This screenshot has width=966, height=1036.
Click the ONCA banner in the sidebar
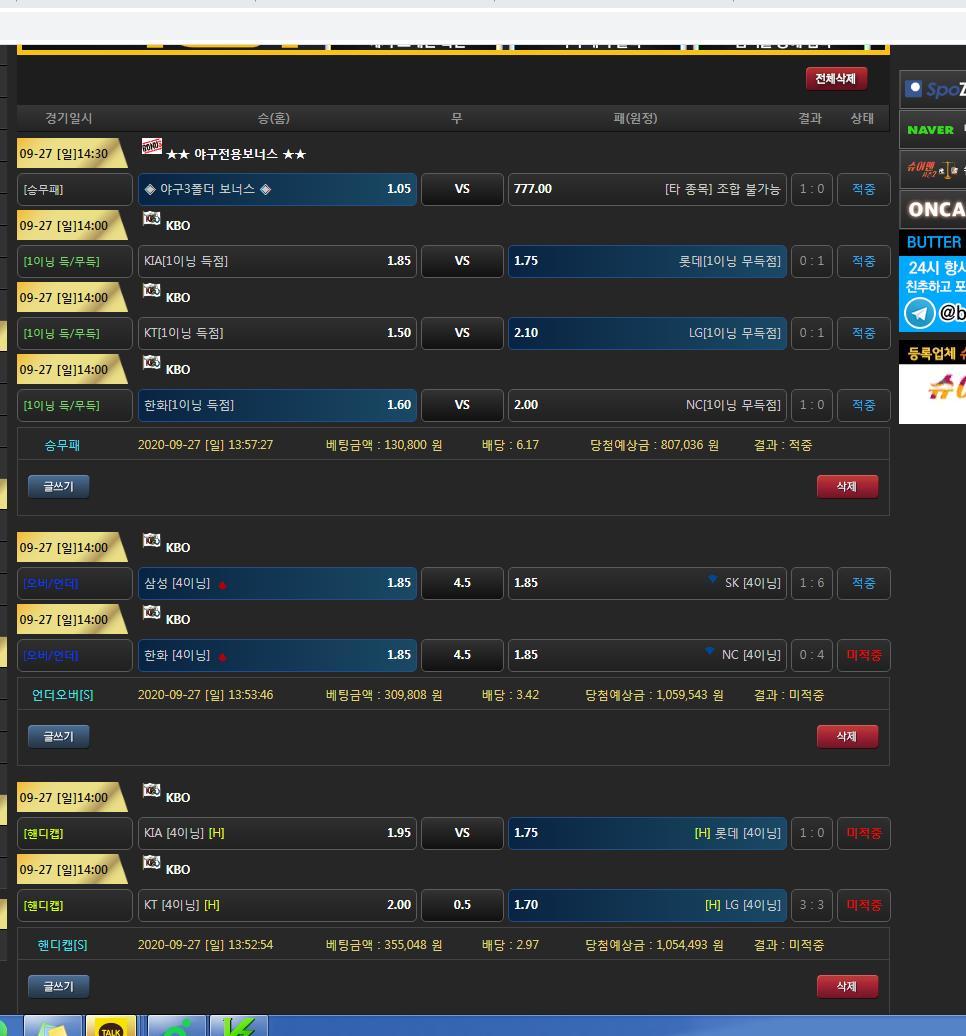click(x=934, y=209)
